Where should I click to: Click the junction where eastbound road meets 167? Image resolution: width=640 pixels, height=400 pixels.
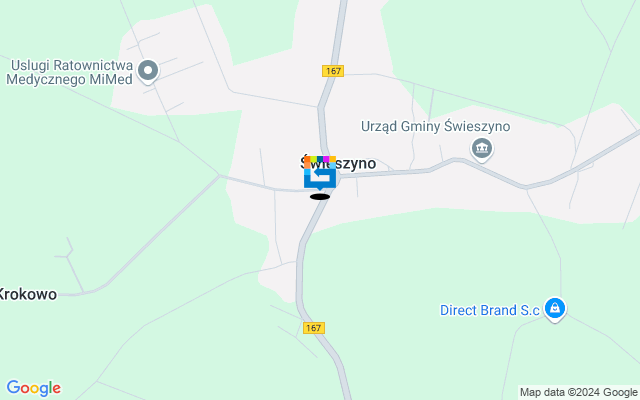coord(338,177)
